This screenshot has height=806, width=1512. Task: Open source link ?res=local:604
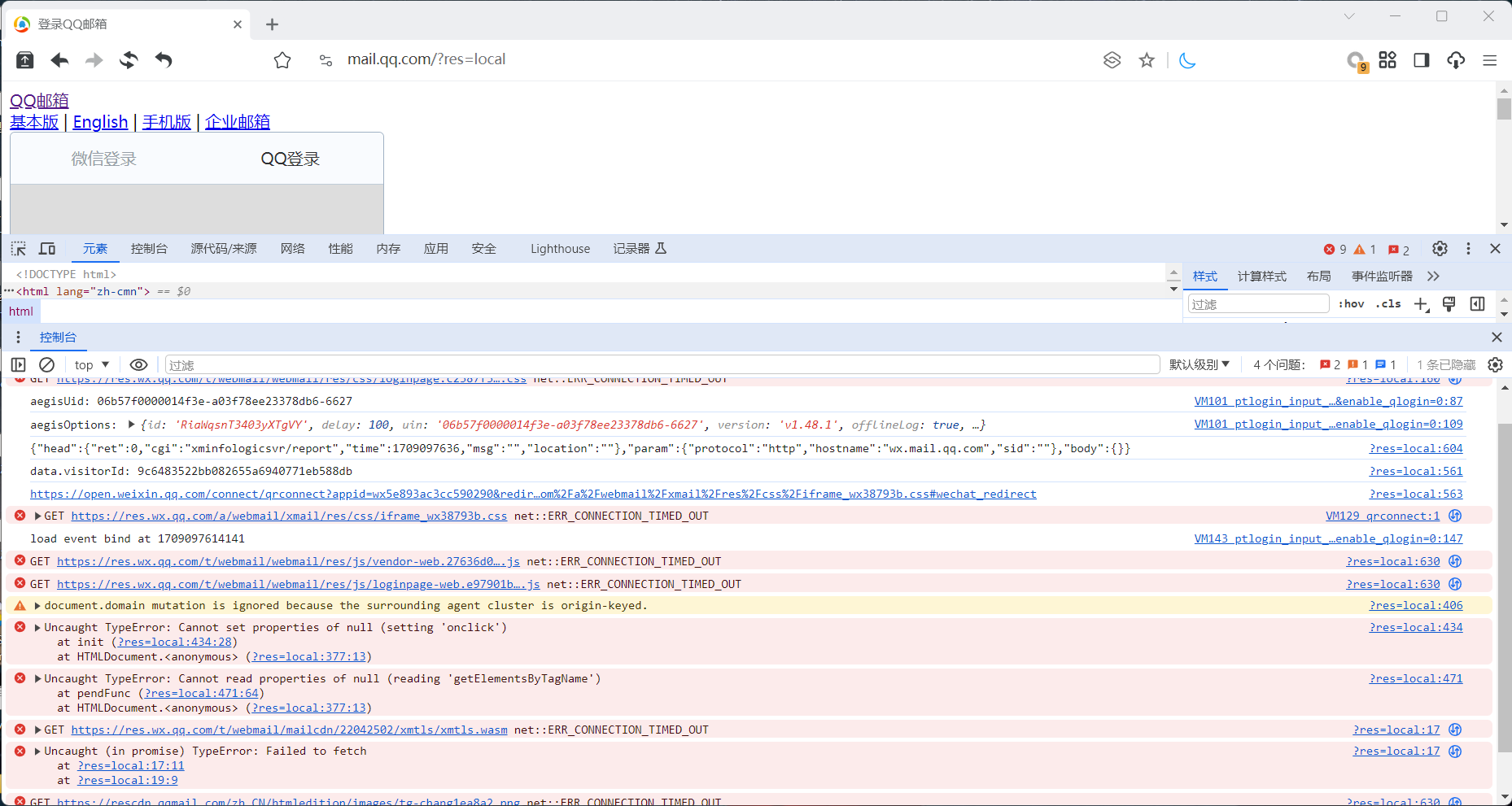[x=1416, y=449]
